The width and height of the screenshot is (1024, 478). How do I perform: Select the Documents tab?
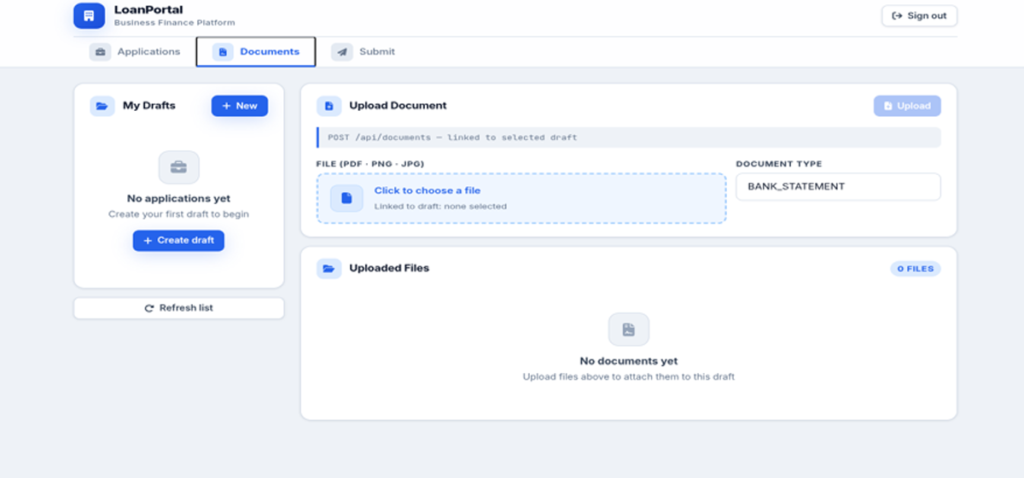point(256,52)
